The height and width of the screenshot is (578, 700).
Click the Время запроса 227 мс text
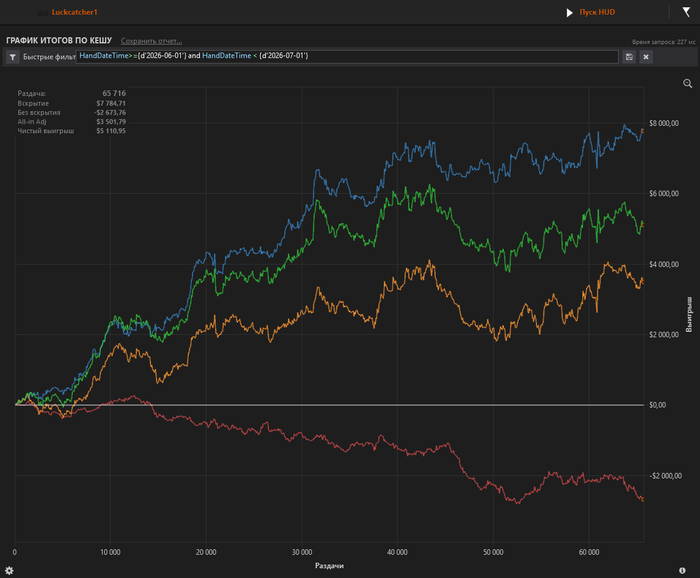(x=663, y=42)
